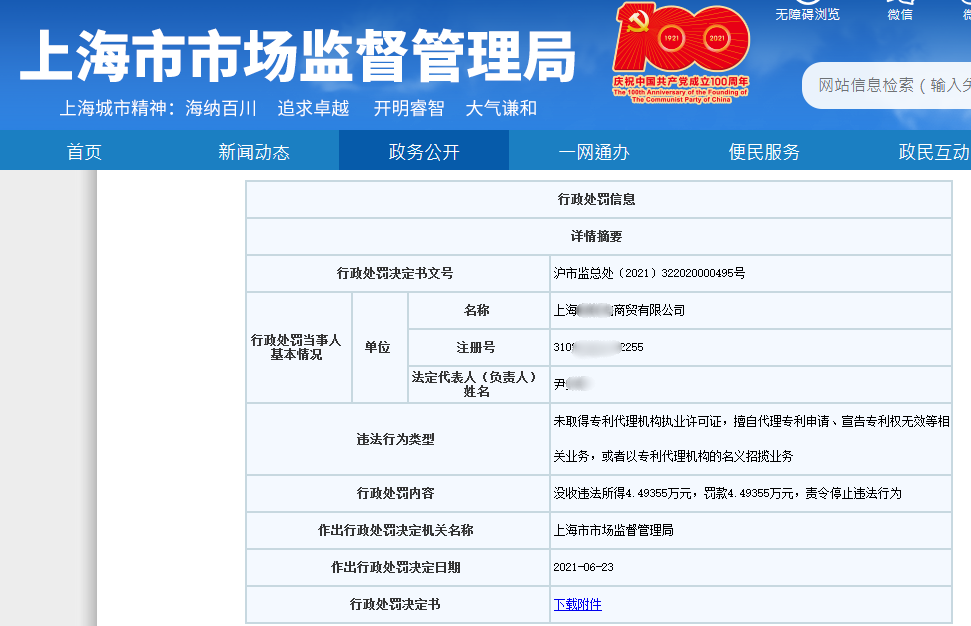Click the 微信 link in header
The image size is (971, 626).
coord(900,14)
